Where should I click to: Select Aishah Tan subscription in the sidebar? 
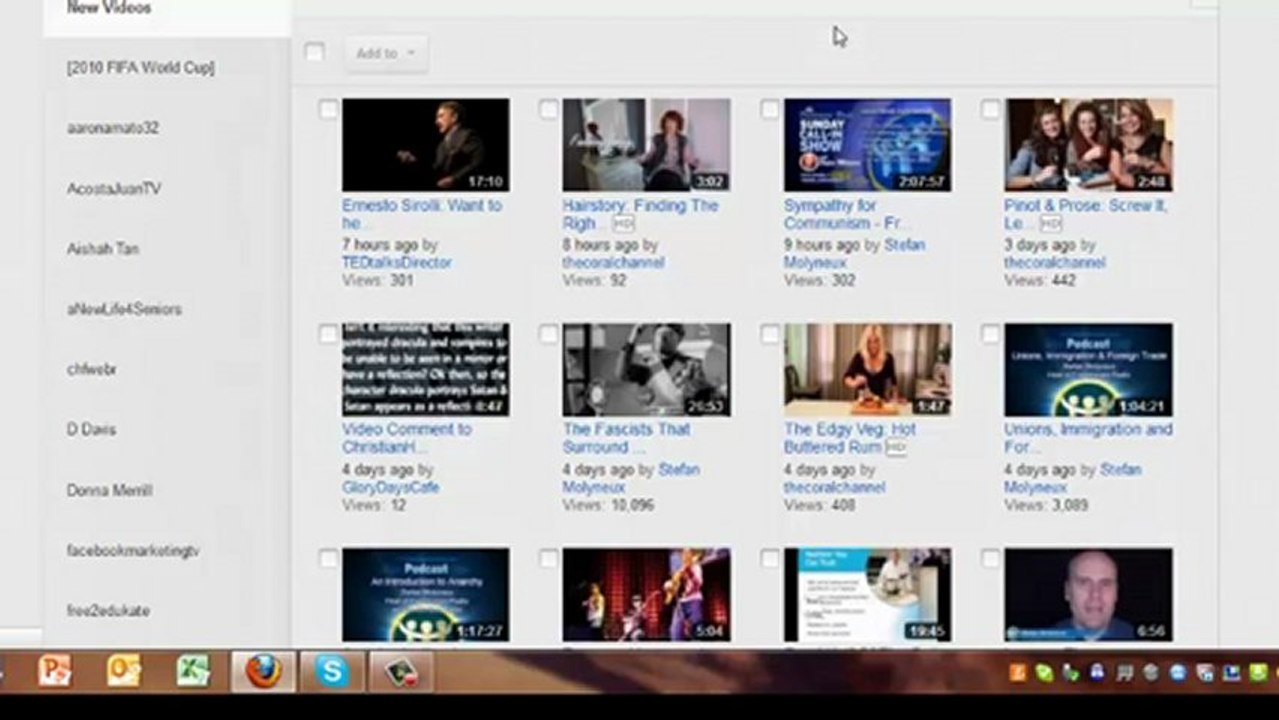103,248
